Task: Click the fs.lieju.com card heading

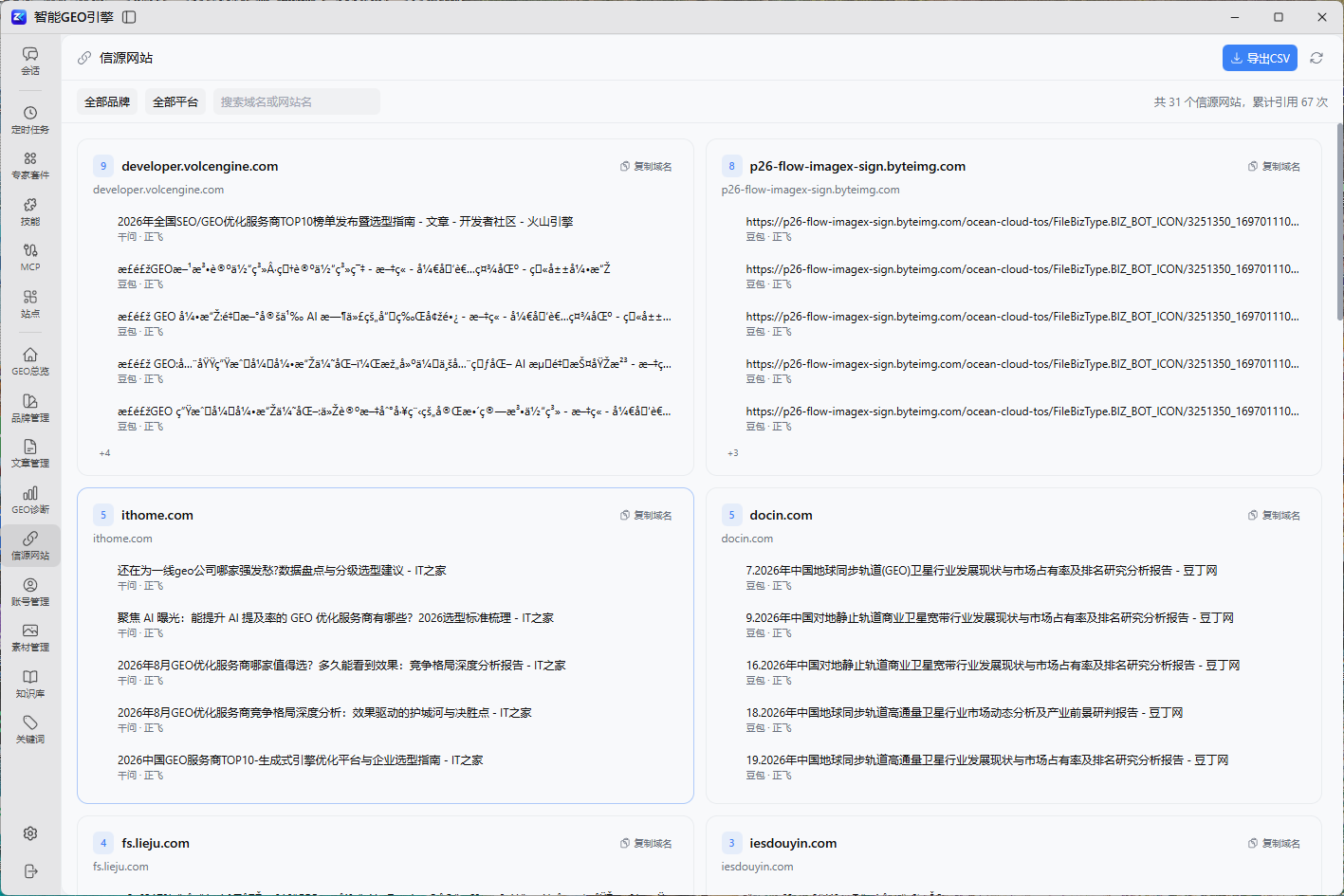Action: (156, 843)
